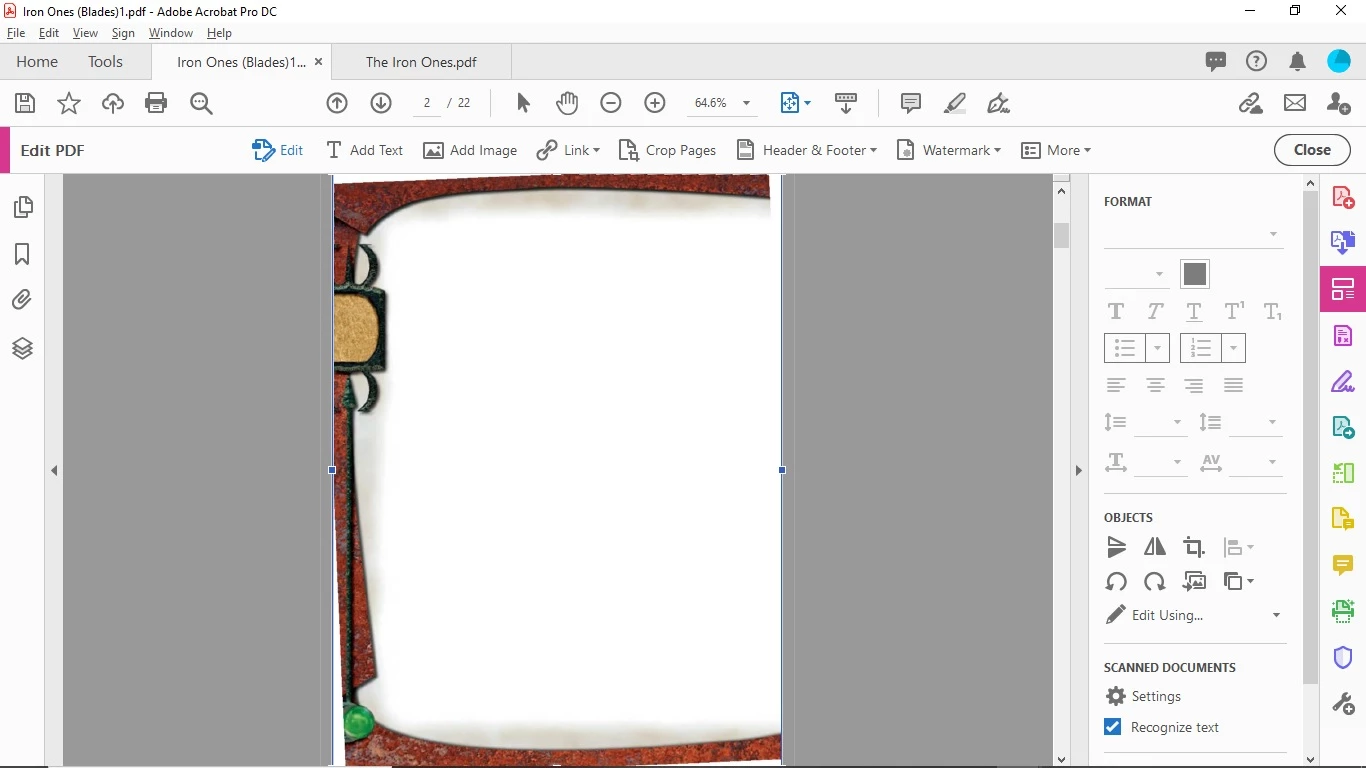This screenshot has width=1366, height=768.
Task: Select the highlight text pen tool
Action: [x=955, y=103]
